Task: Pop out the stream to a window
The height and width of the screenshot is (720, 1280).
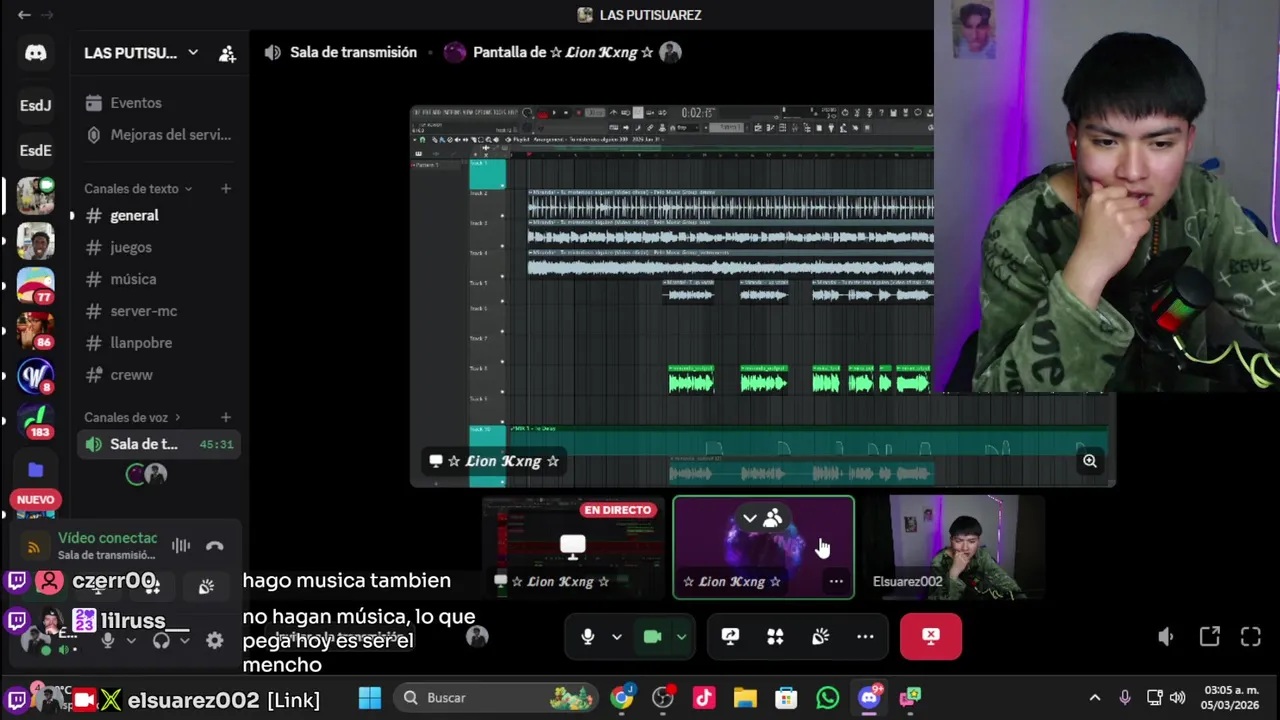Action: click(x=1210, y=637)
